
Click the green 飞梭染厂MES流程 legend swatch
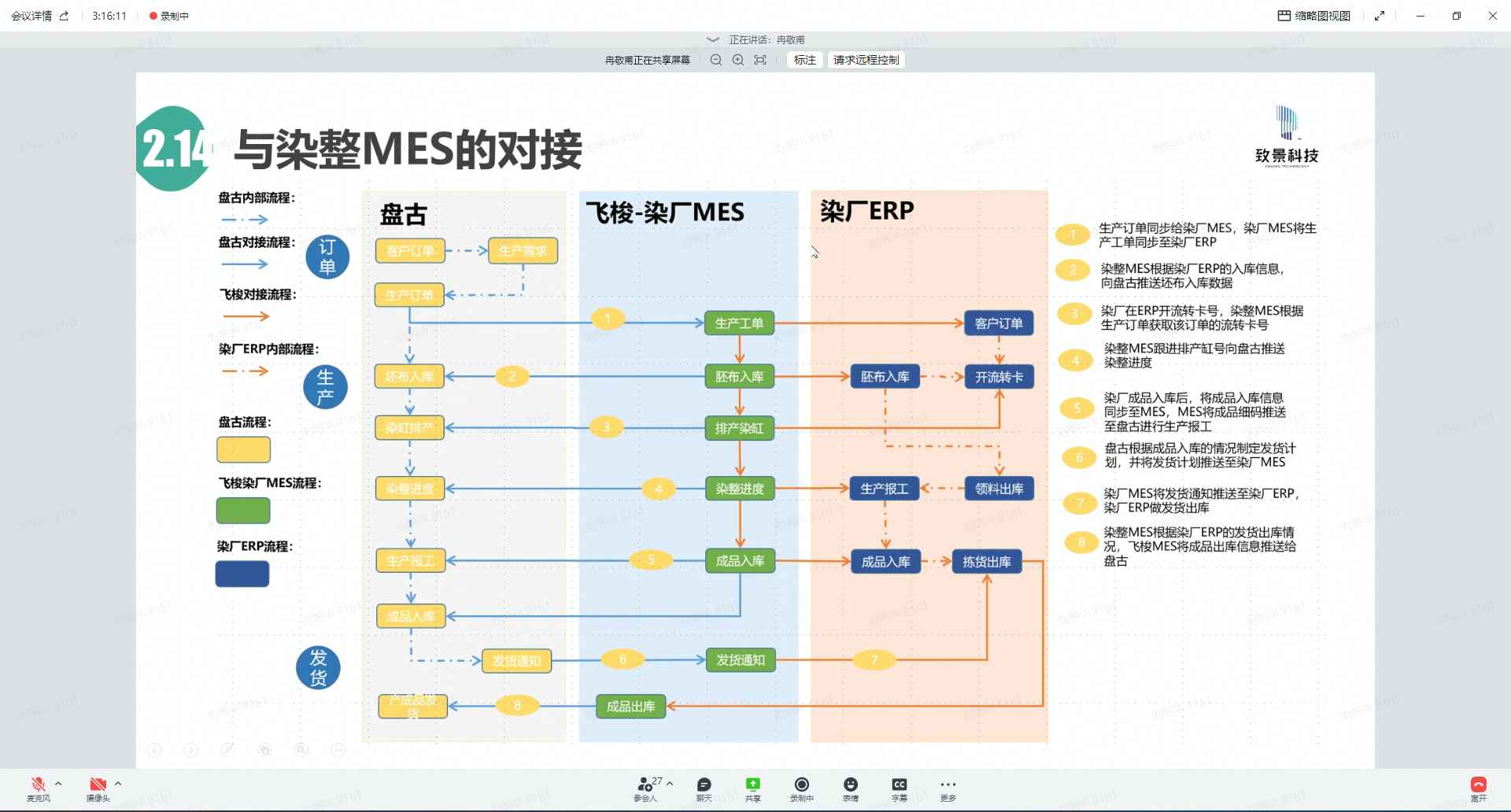243,511
